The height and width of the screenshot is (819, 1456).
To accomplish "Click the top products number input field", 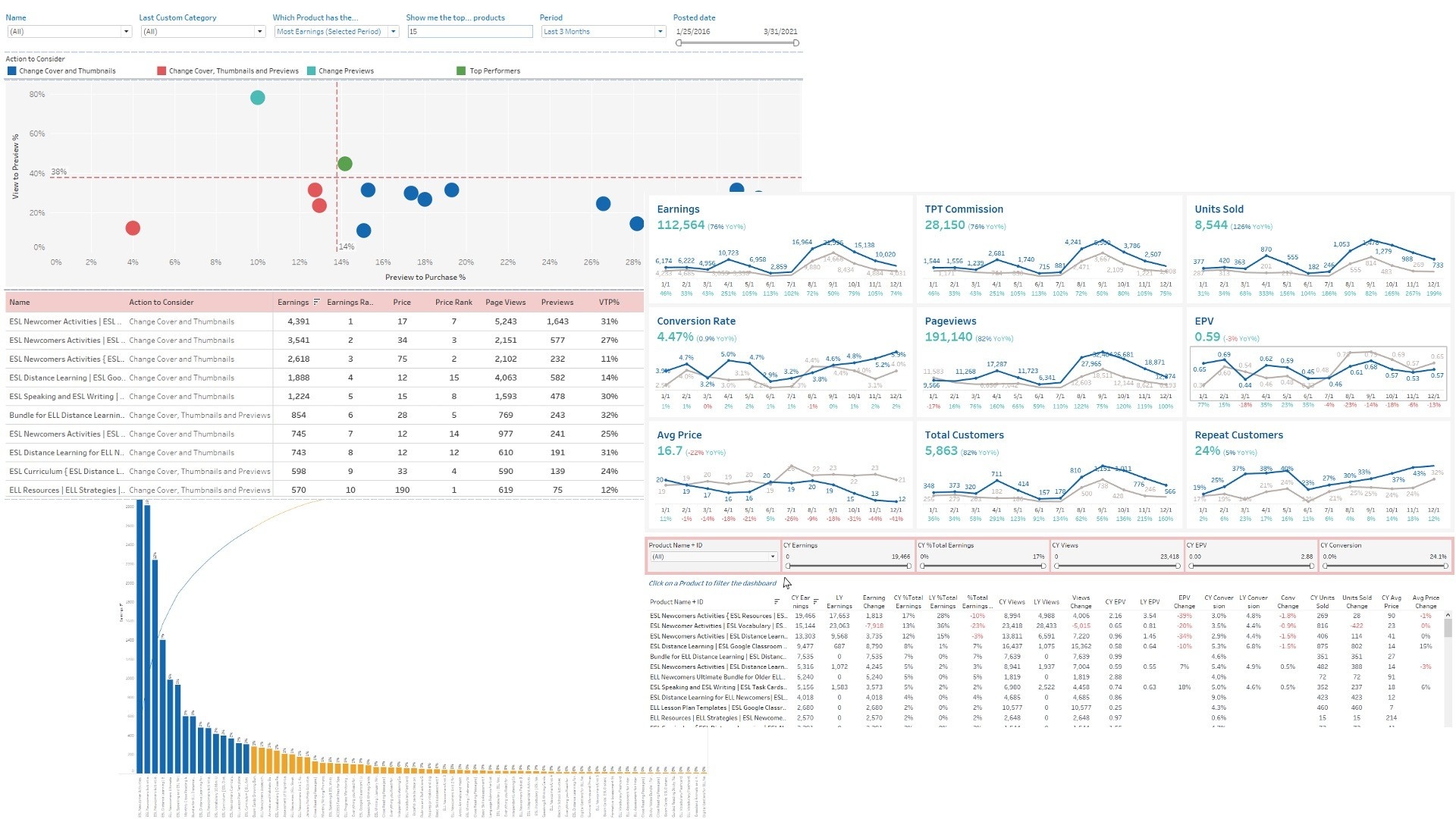I will tap(469, 32).
